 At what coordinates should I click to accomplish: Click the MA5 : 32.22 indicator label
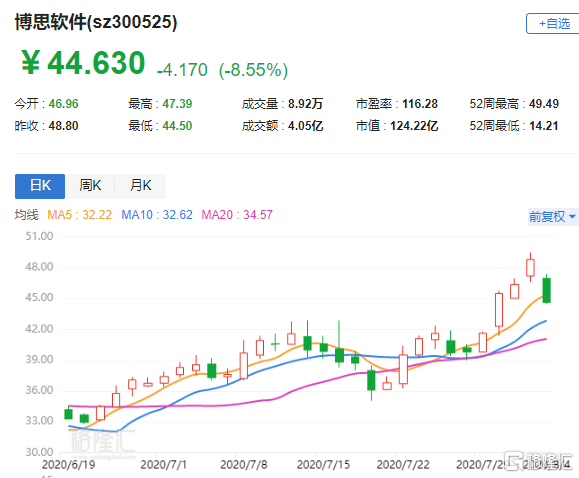pyautogui.click(x=79, y=215)
